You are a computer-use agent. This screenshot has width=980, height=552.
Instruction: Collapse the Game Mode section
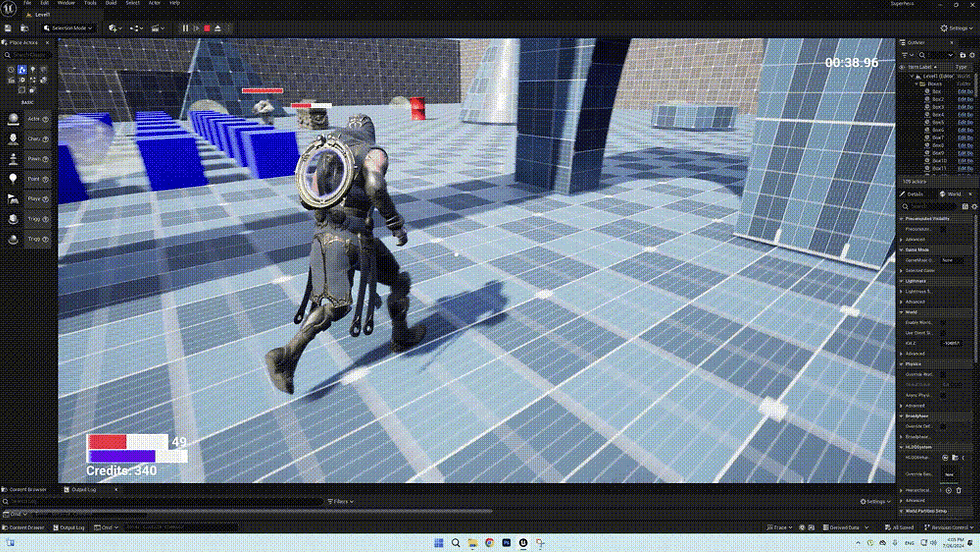(902, 249)
